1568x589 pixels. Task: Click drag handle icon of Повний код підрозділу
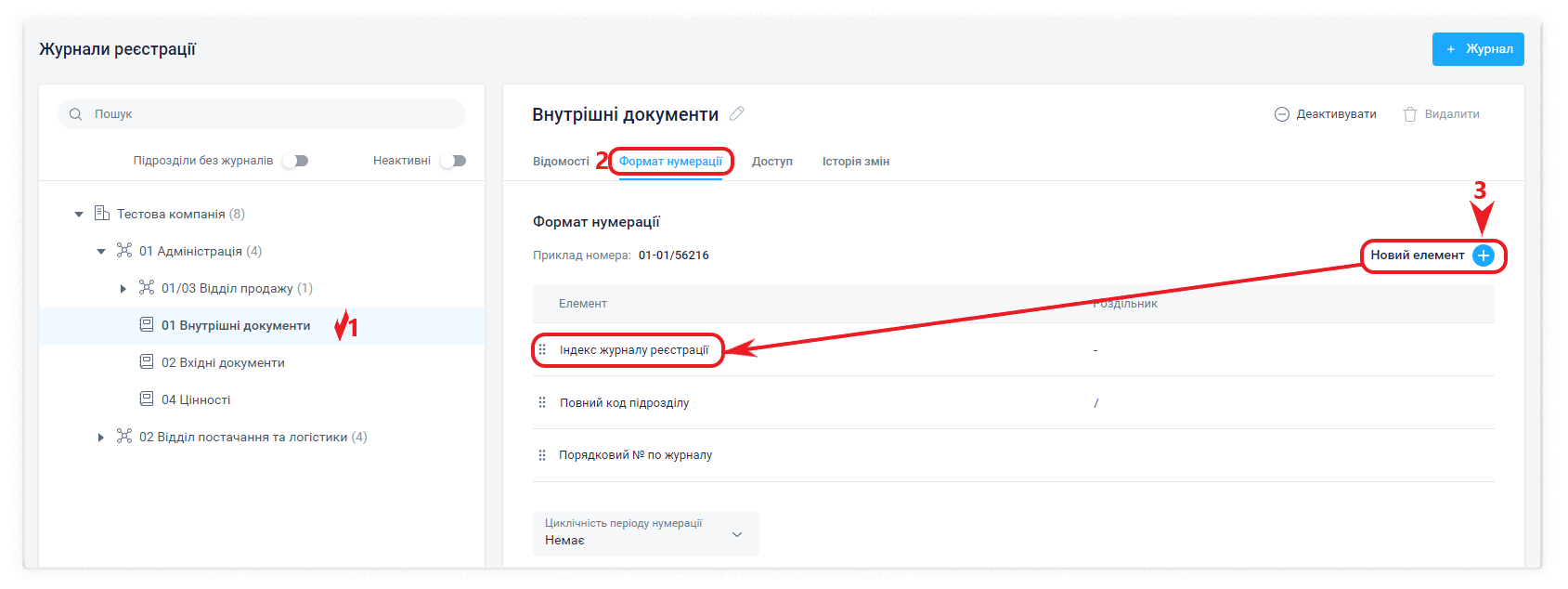(542, 403)
